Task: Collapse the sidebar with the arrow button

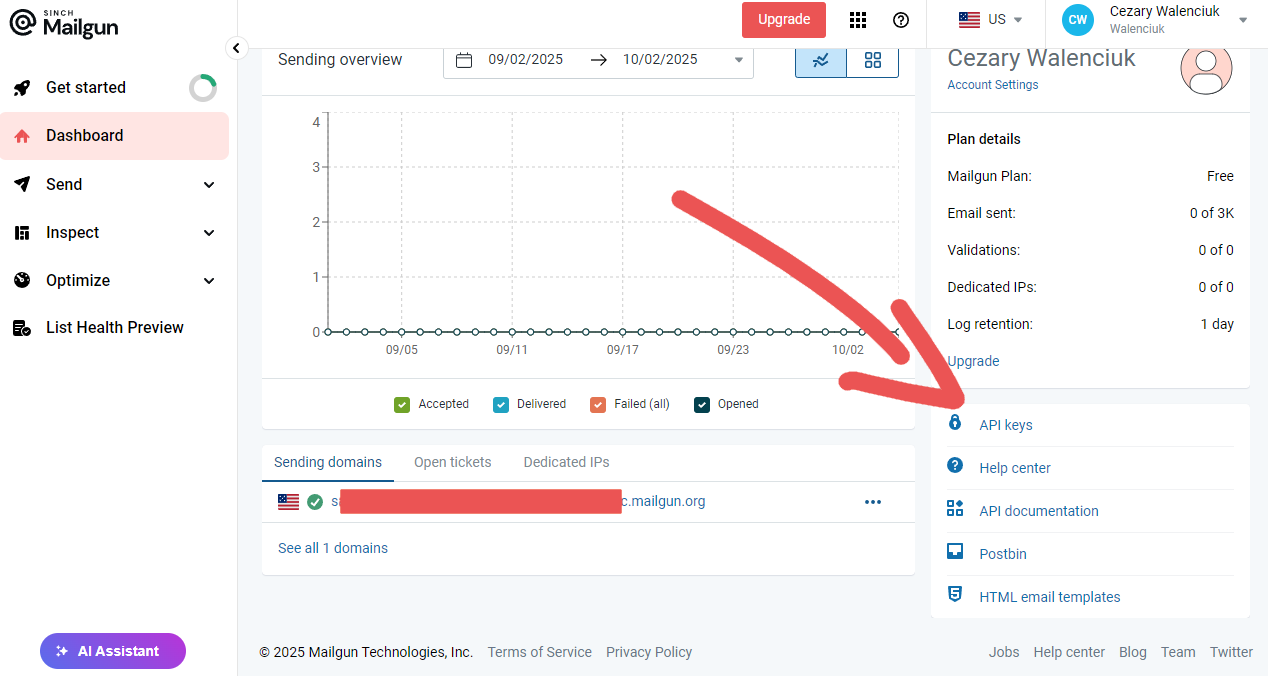Action: [236, 47]
